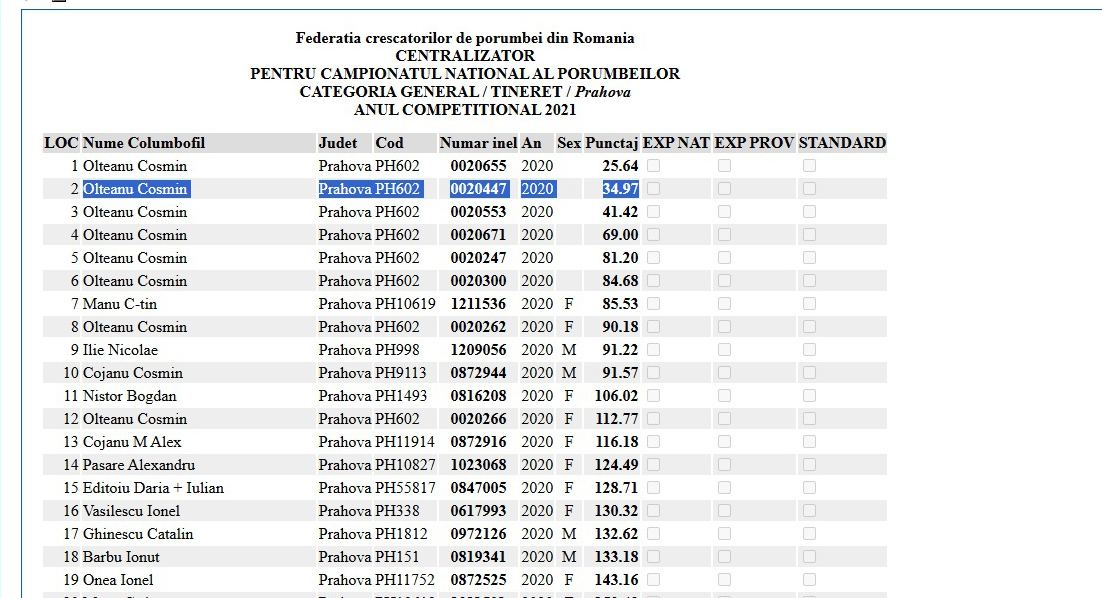The width and height of the screenshot is (1102, 598).
Task: Toggle STANDARD box for Vasilescu Ionel
Action: [x=809, y=511]
